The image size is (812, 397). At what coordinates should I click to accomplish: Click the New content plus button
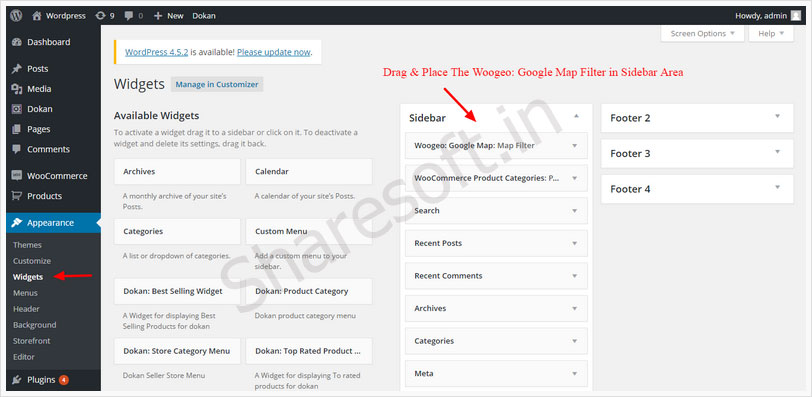[169, 16]
